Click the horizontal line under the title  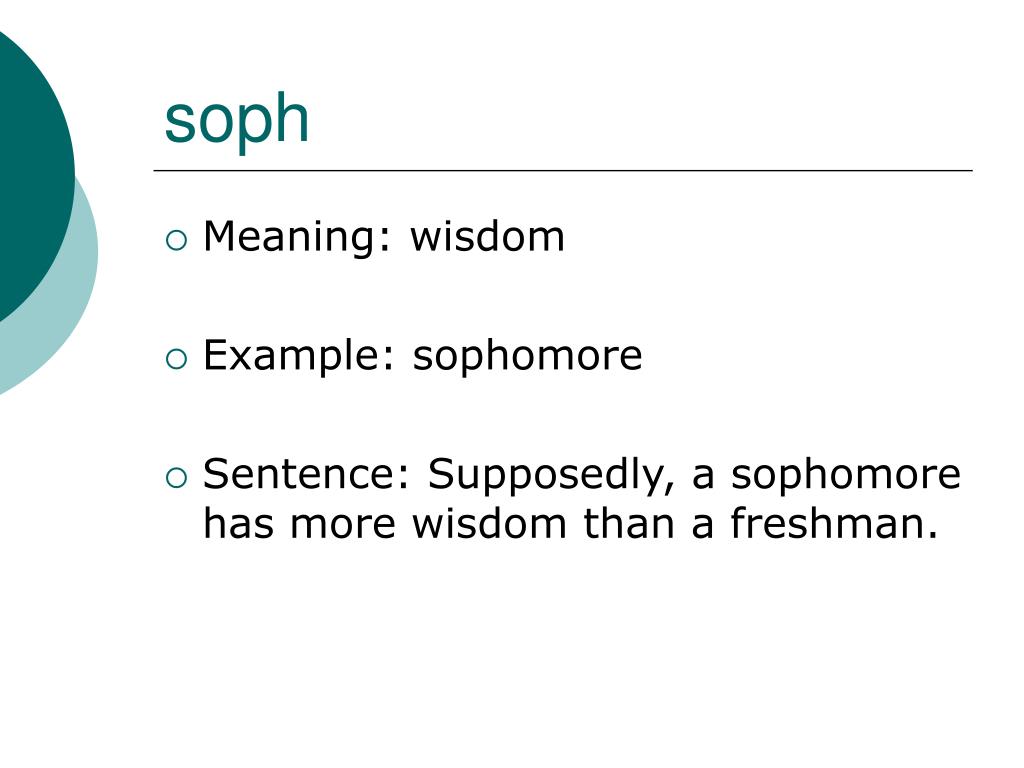[563, 170]
